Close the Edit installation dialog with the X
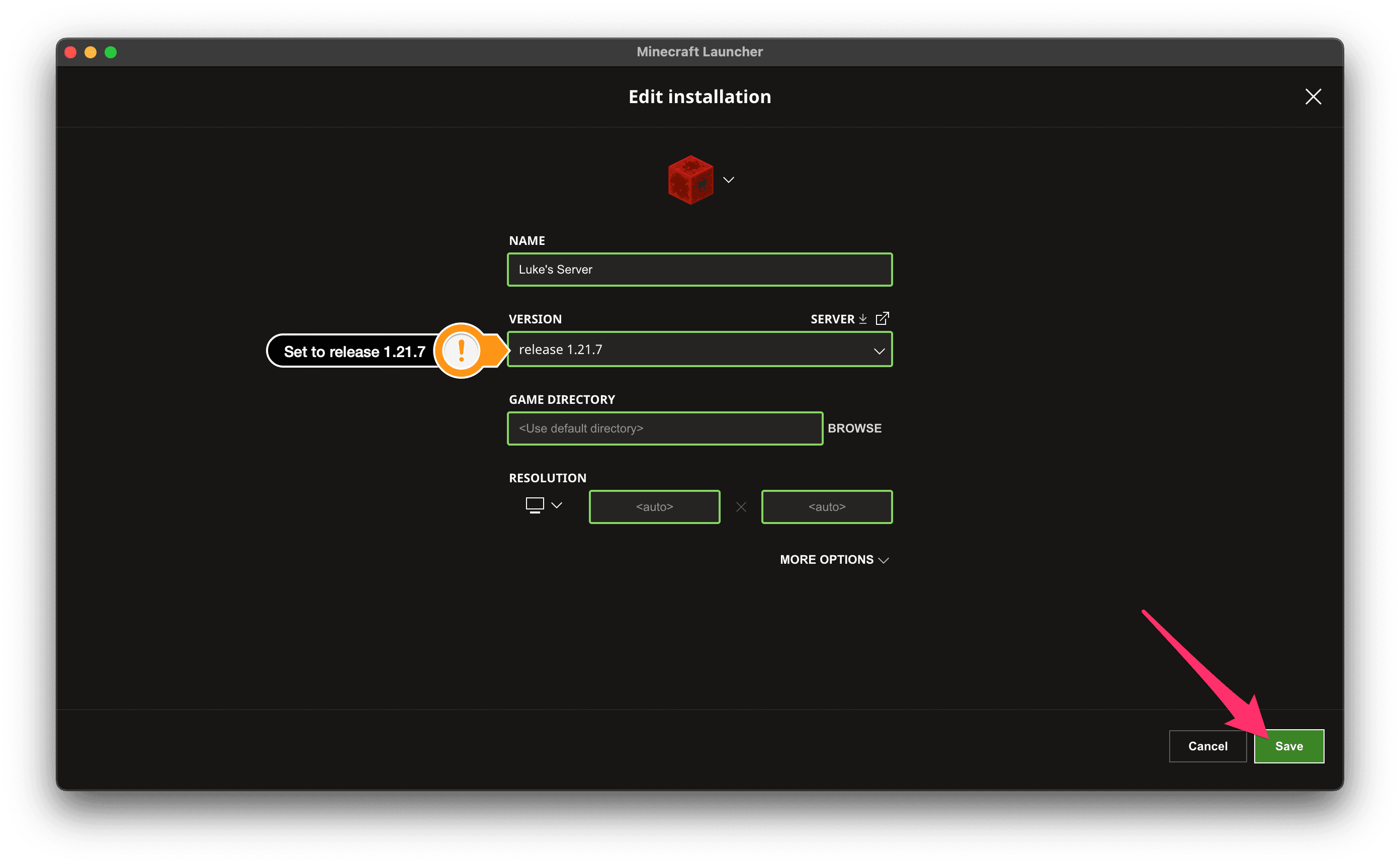This screenshot has width=1400, height=865. tap(1313, 97)
